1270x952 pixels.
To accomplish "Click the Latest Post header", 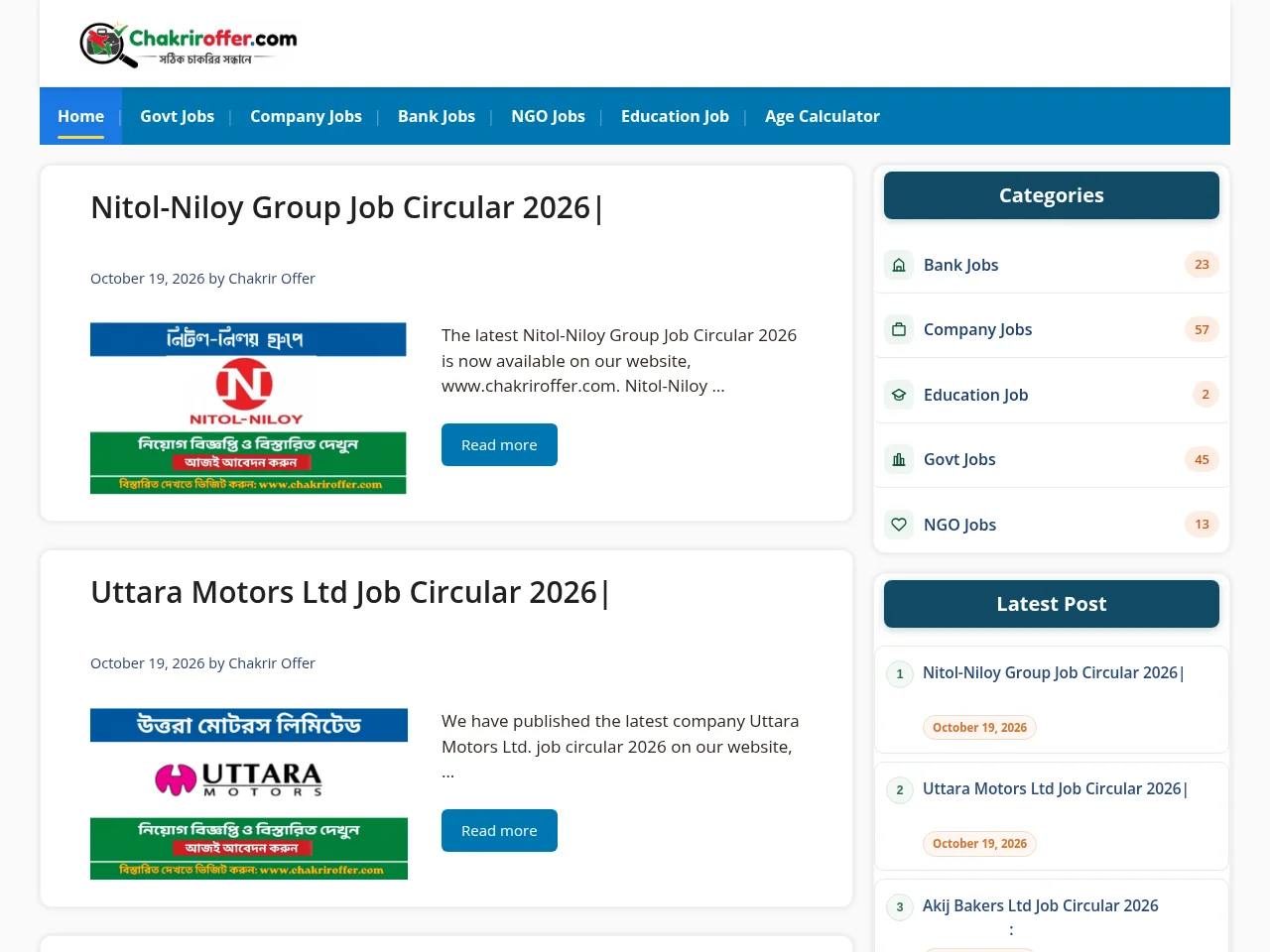I will click(x=1052, y=604).
